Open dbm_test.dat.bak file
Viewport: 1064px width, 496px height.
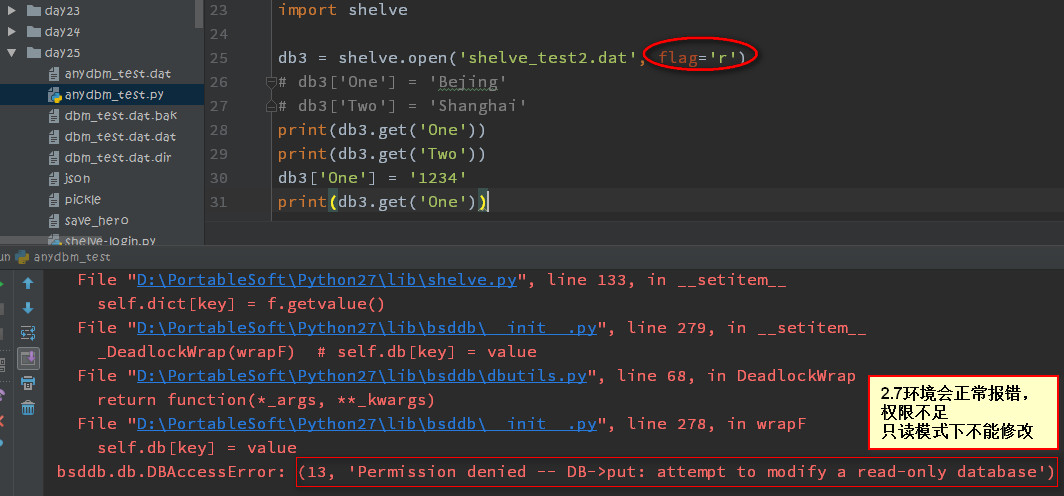tap(113, 115)
